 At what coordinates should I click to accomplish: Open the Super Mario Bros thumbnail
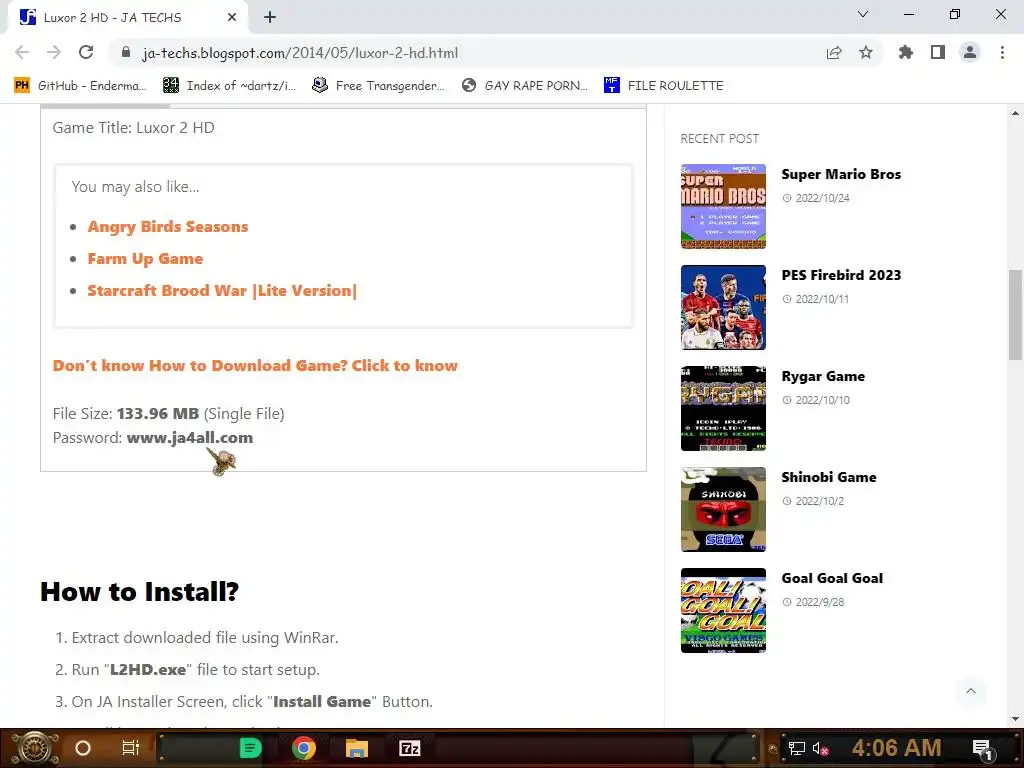(x=723, y=206)
